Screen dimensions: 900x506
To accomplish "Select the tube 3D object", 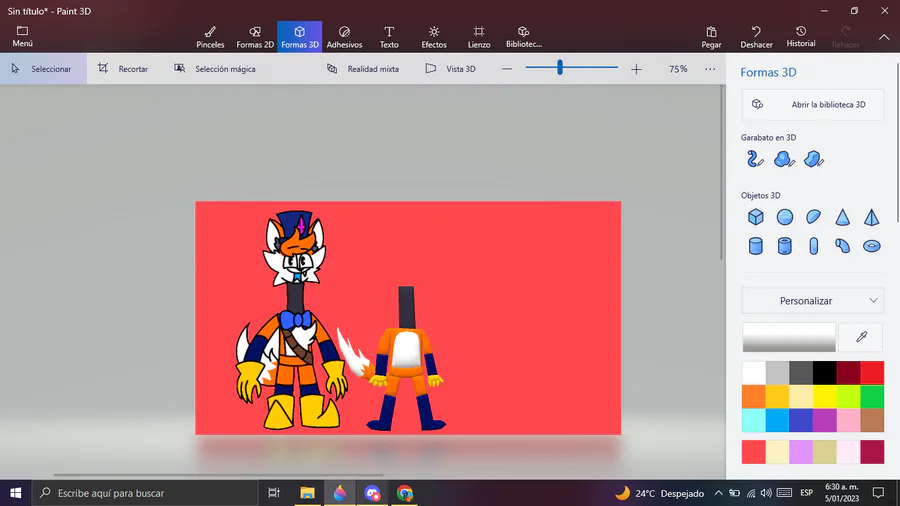I will 785,246.
